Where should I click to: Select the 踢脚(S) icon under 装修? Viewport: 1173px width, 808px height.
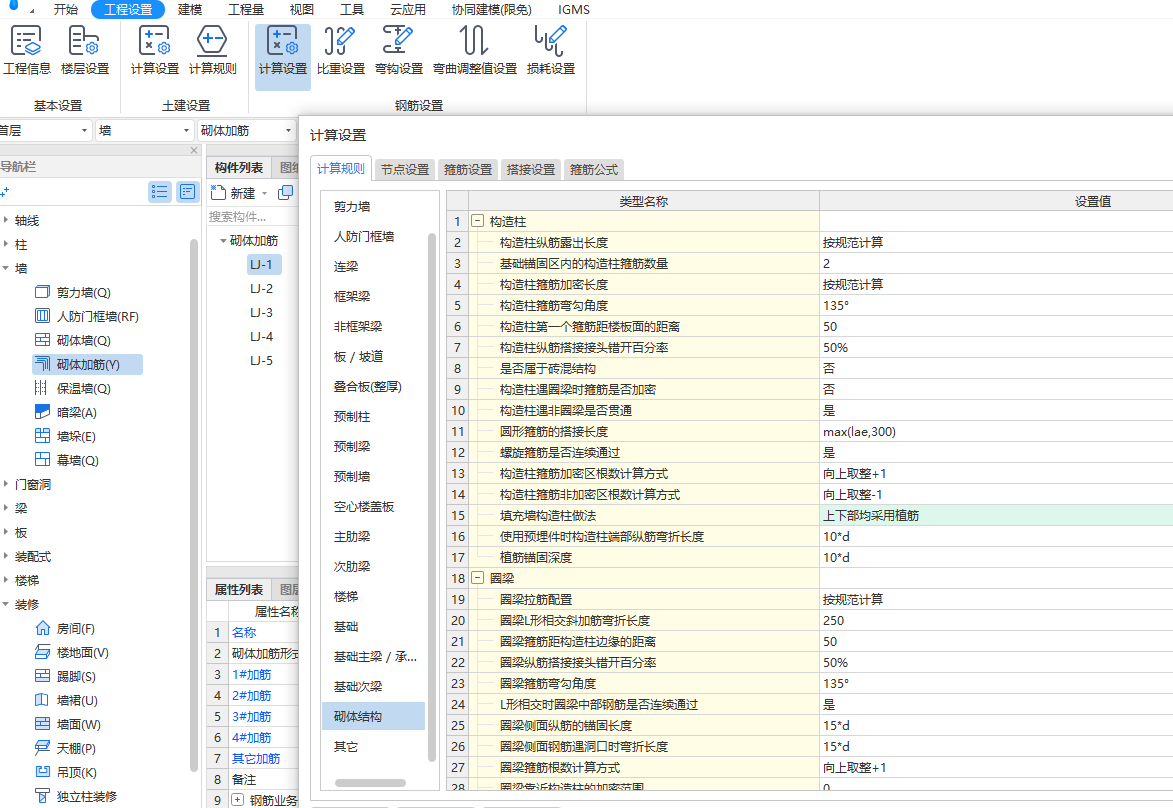tap(43, 676)
